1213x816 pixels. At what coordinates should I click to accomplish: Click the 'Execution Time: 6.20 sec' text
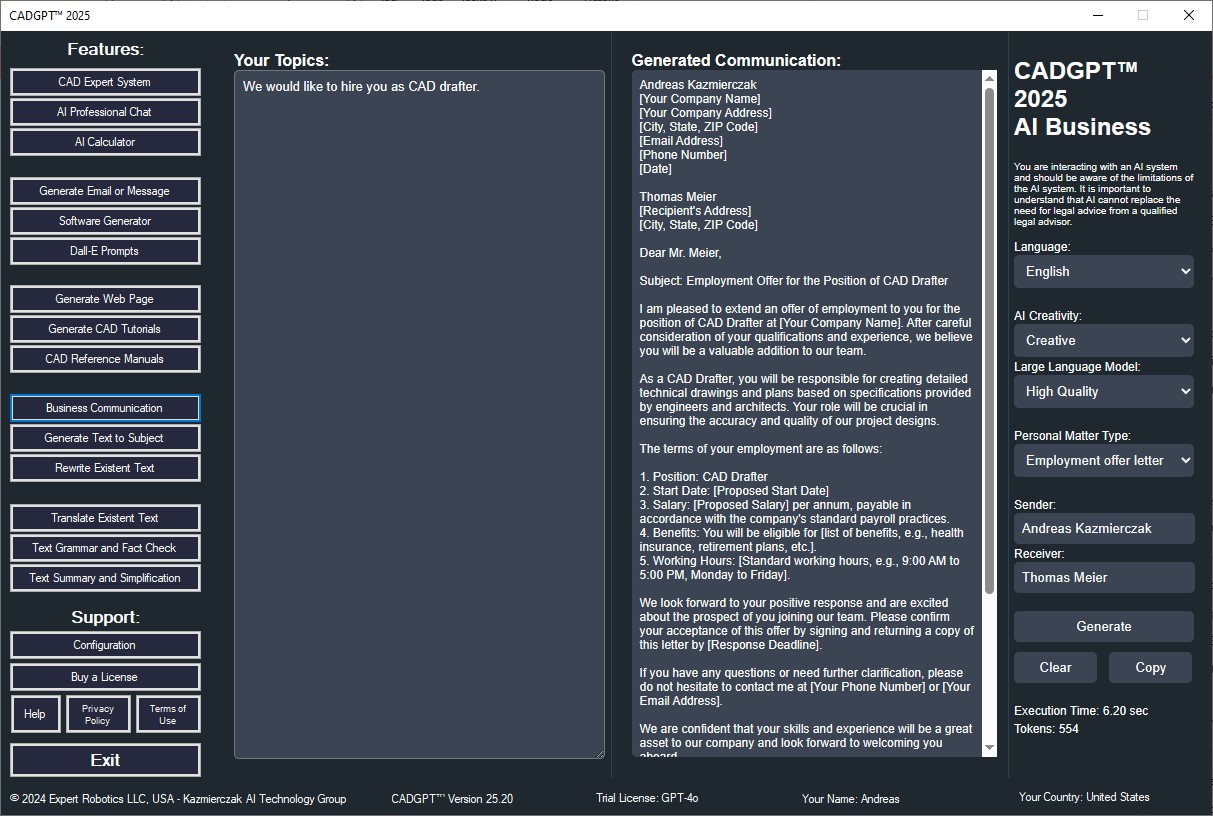pos(1081,711)
